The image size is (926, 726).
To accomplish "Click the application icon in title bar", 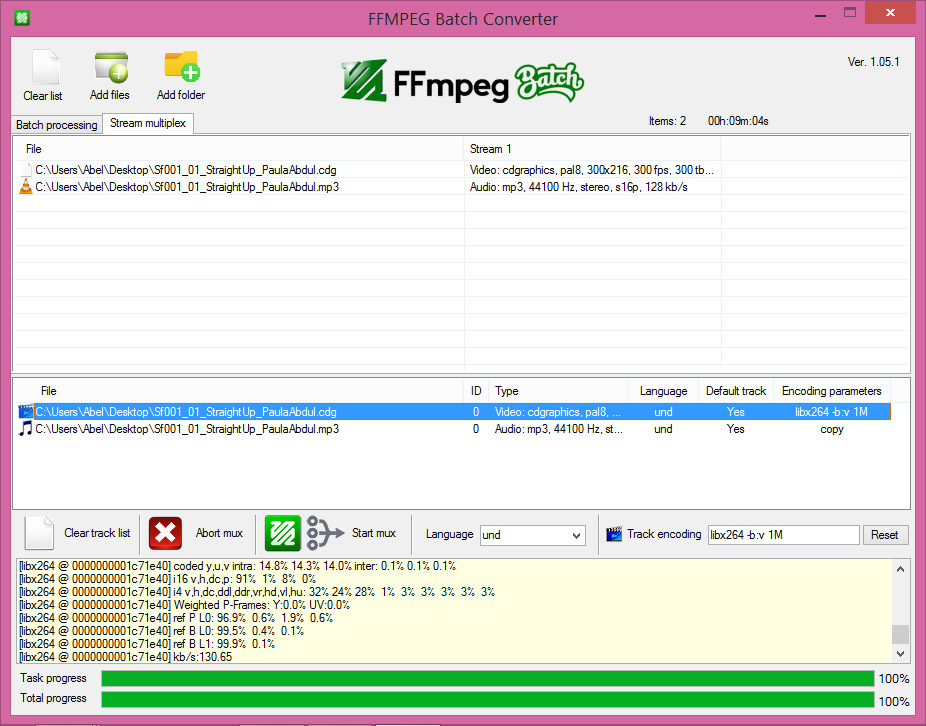I will click(x=22, y=18).
